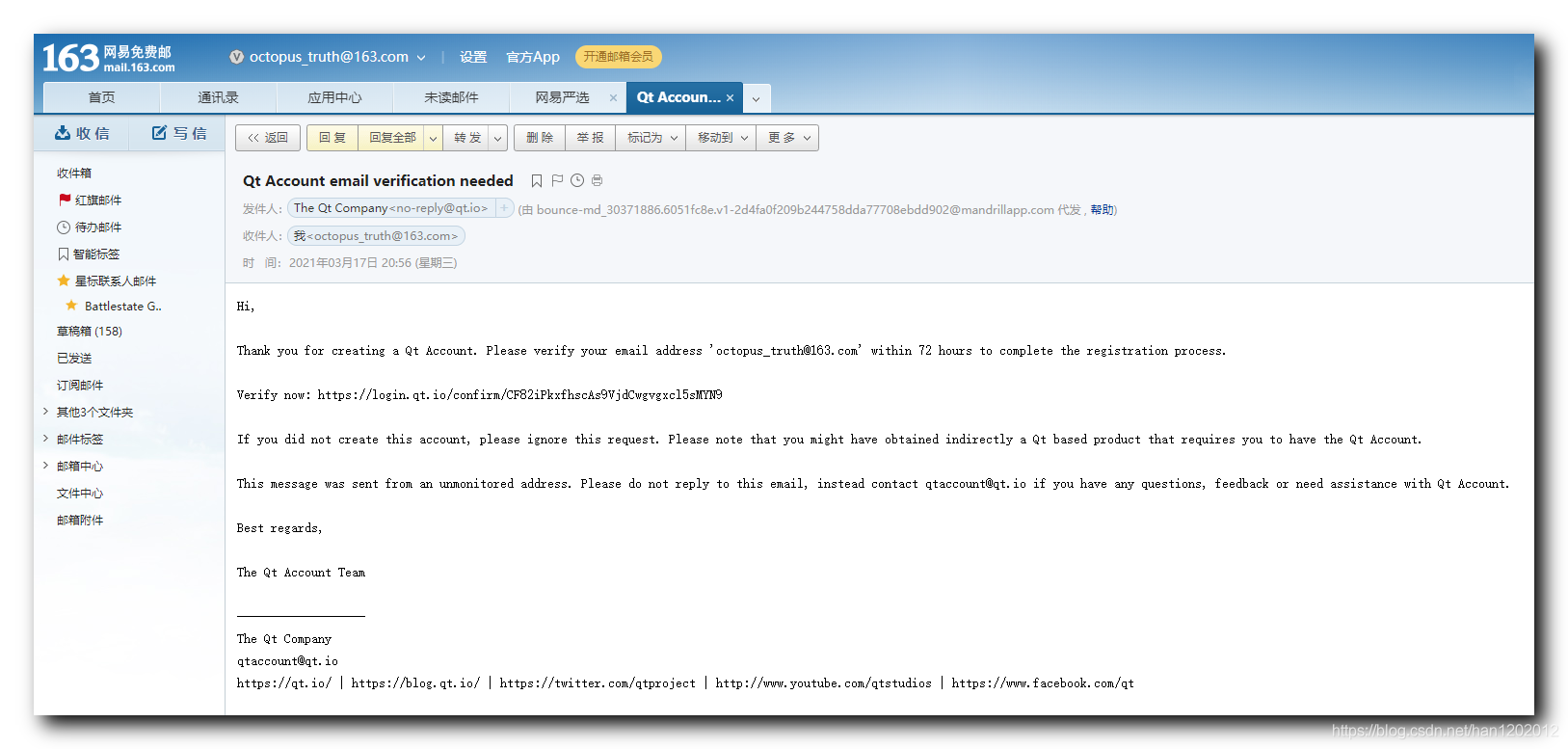Click 写信 compose mail button
Image resolution: width=1568 pixels, height=749 pixels.
point(179,133)
